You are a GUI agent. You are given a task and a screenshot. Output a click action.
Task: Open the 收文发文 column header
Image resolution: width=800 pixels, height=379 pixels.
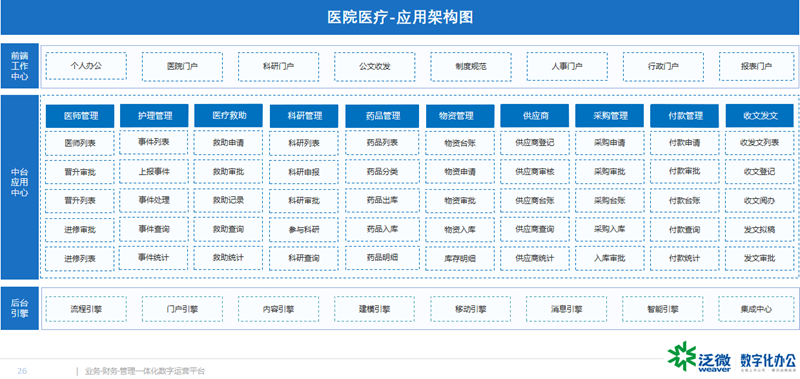760,116
